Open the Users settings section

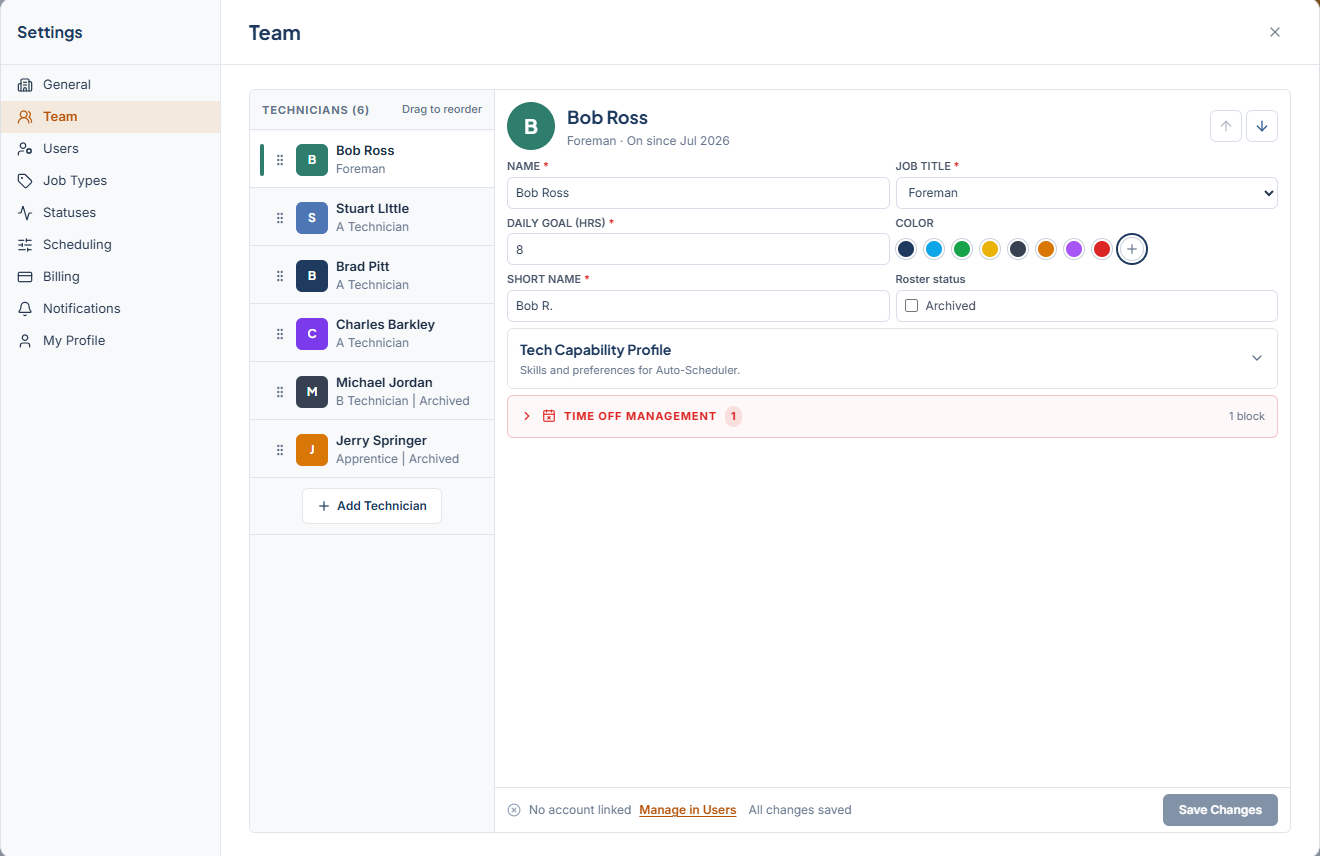pyautogui.click(x=110, y=149)
